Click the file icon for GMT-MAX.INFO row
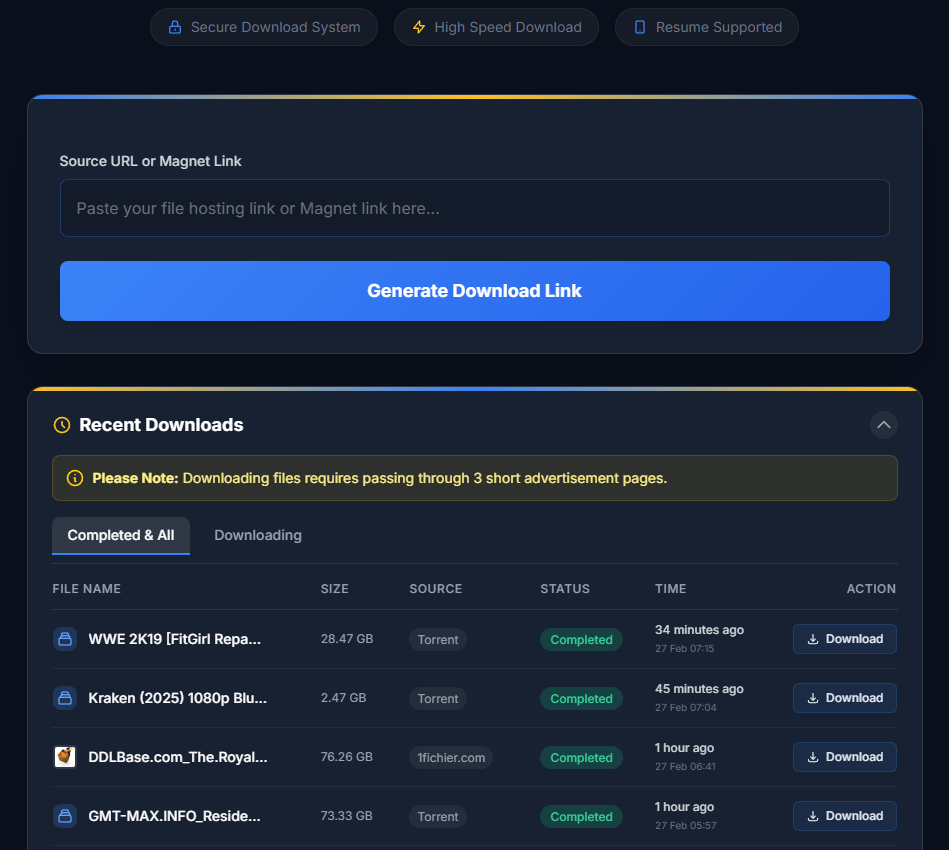 tap(65, 816)
